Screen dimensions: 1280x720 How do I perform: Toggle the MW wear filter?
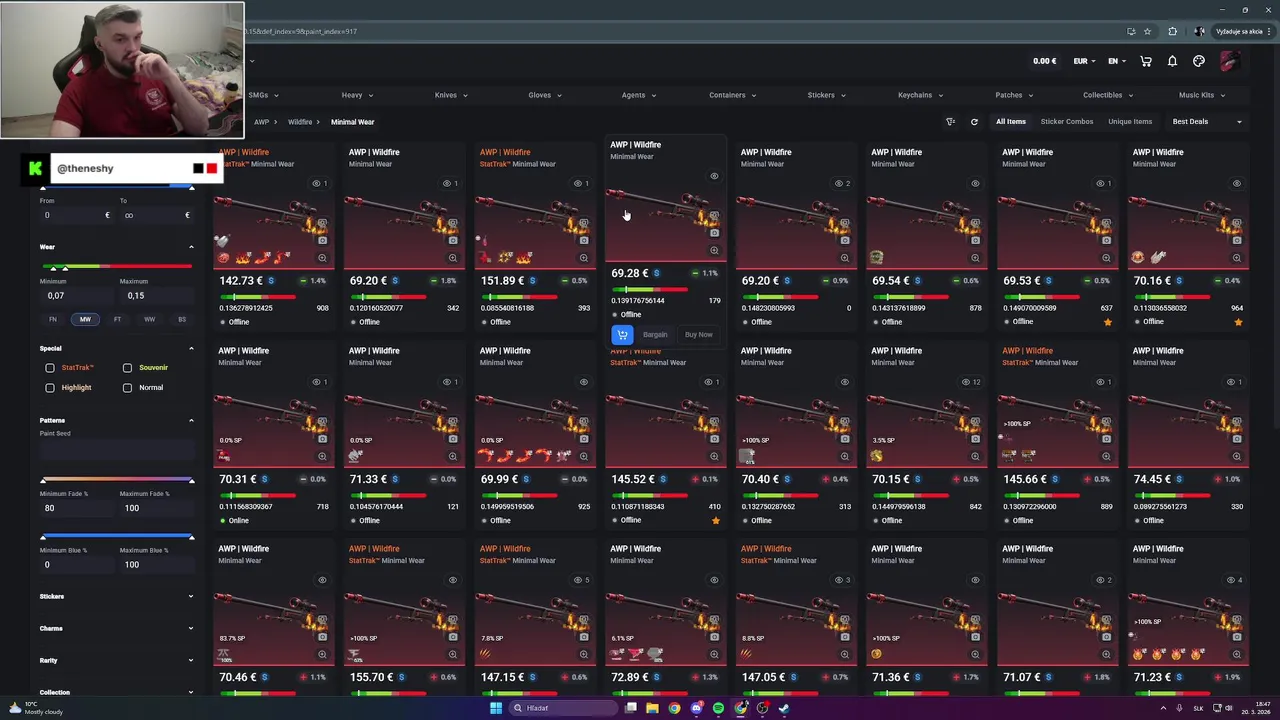point(85,319)
